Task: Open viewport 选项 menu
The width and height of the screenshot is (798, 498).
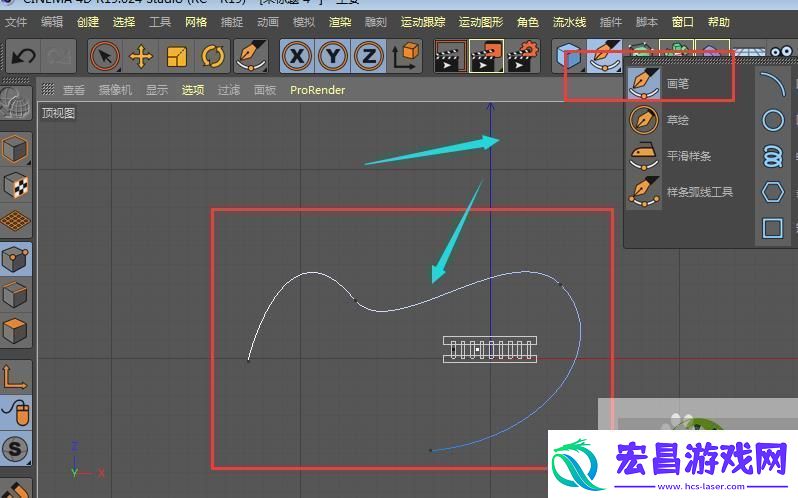Action: click(x=193, y=90)
